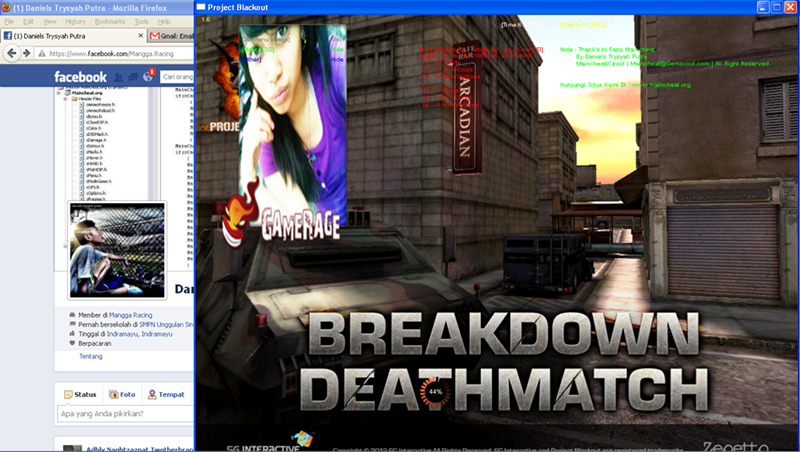The image size is (800, 452).
Task: Click the Facebook logo in the blue bar
Action: [80, 77]
